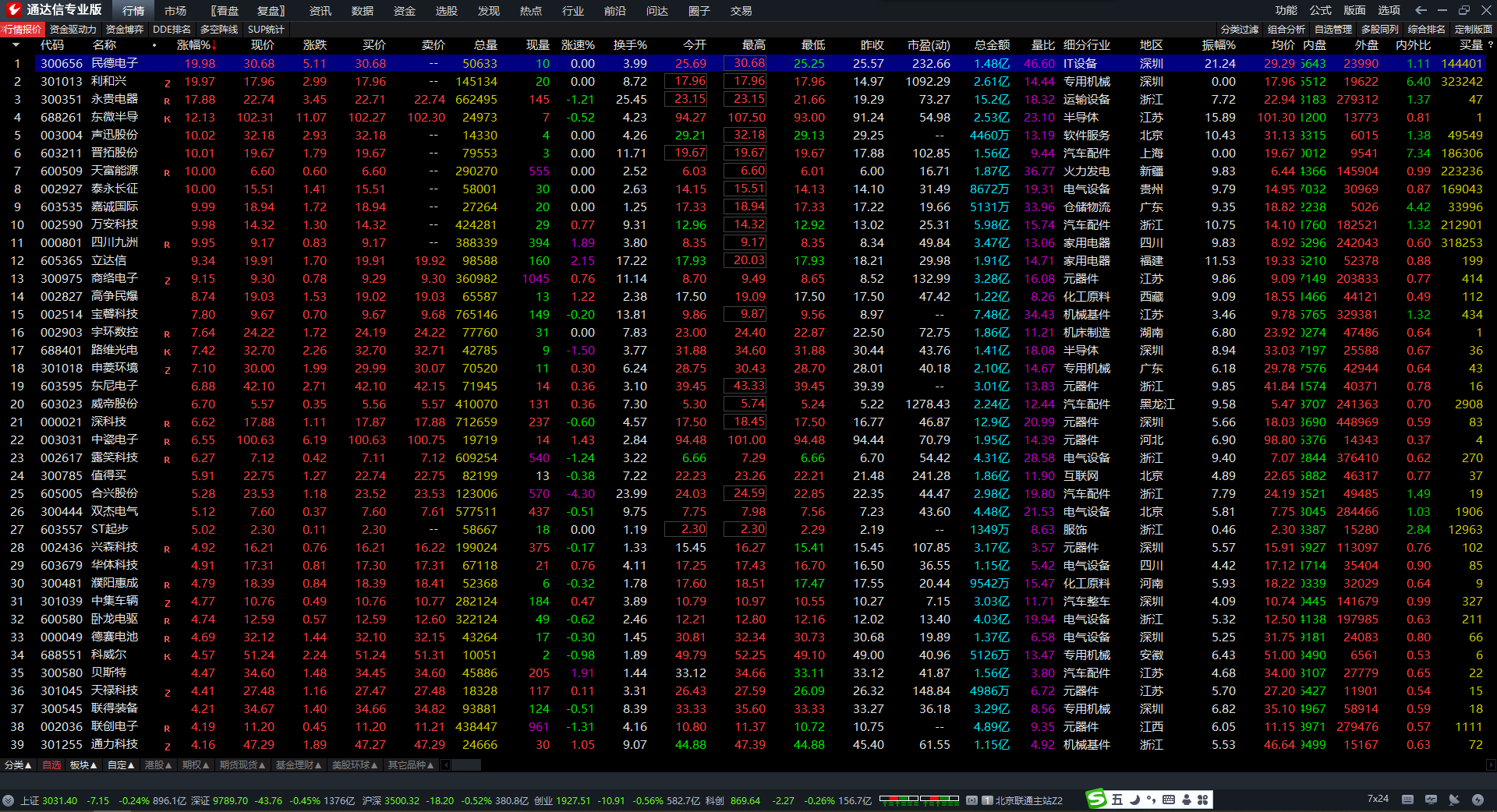Open the 交易 menu

[741, 11]
